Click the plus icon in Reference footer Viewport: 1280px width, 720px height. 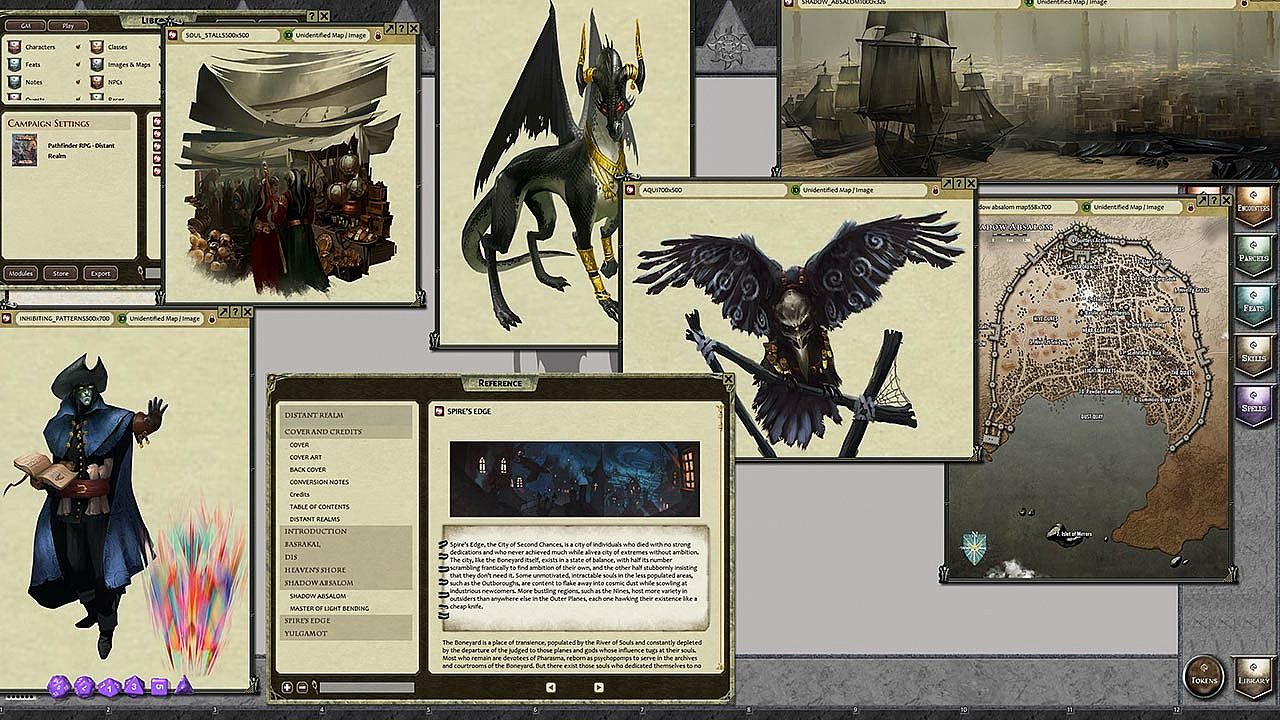[286, 687]
